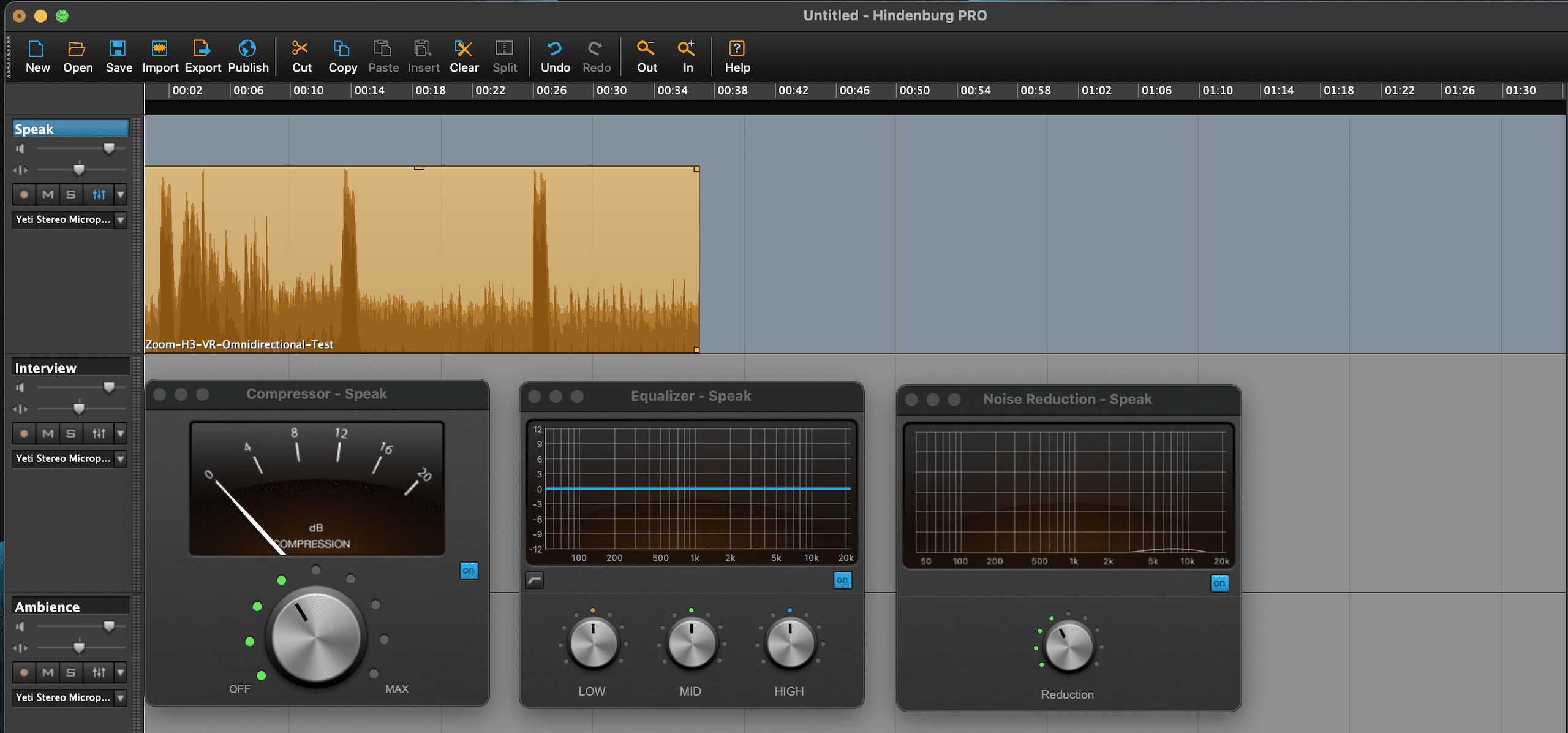
Task: Arm record on Ambience track
Action: pyautogui.click(x=24, y=673)
